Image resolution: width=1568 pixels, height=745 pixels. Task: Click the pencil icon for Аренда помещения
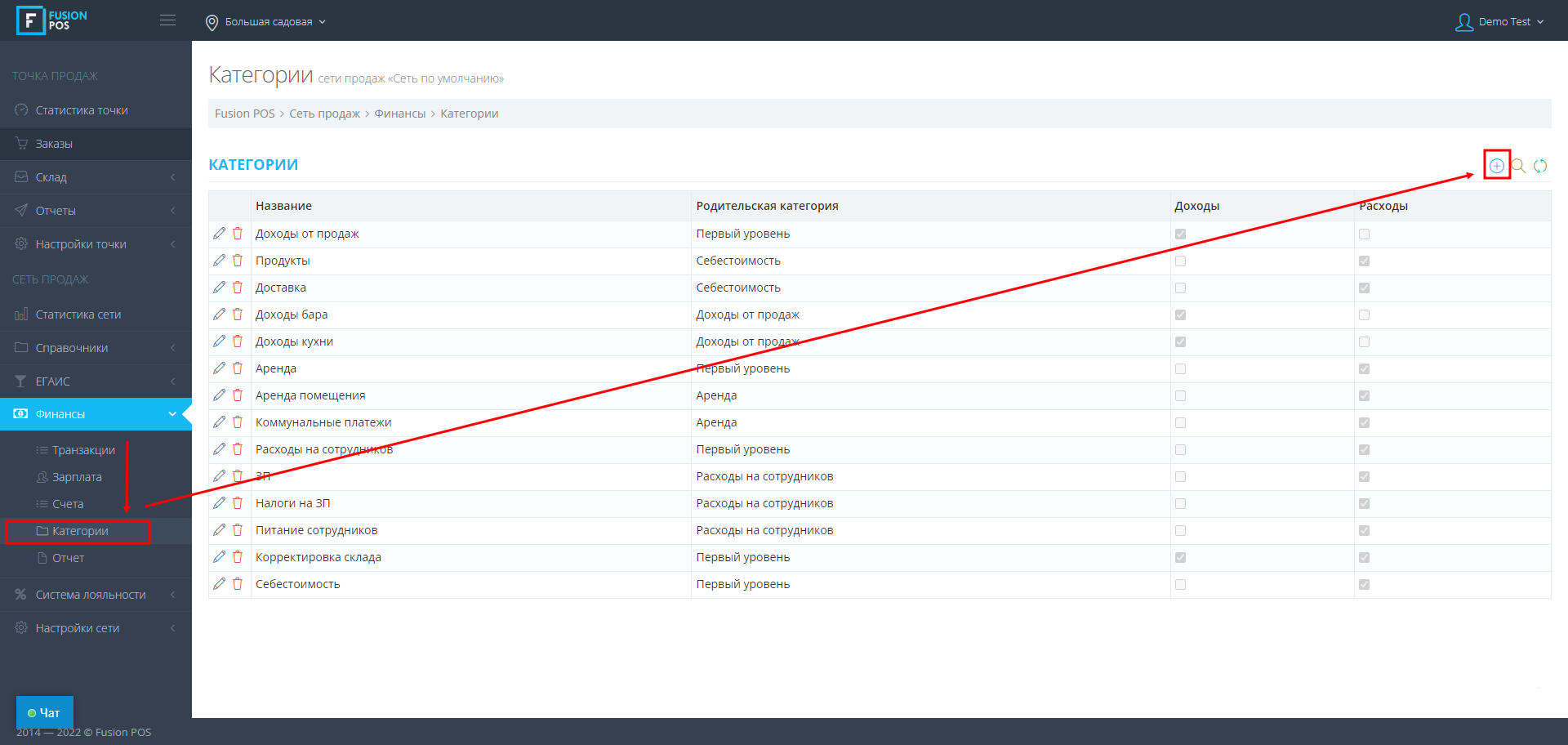[219, 395]
